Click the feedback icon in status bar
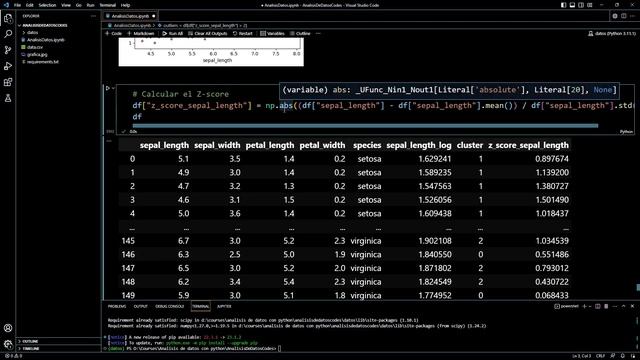The height and width of the screenshot is (360, 640). tap(613, 356)
